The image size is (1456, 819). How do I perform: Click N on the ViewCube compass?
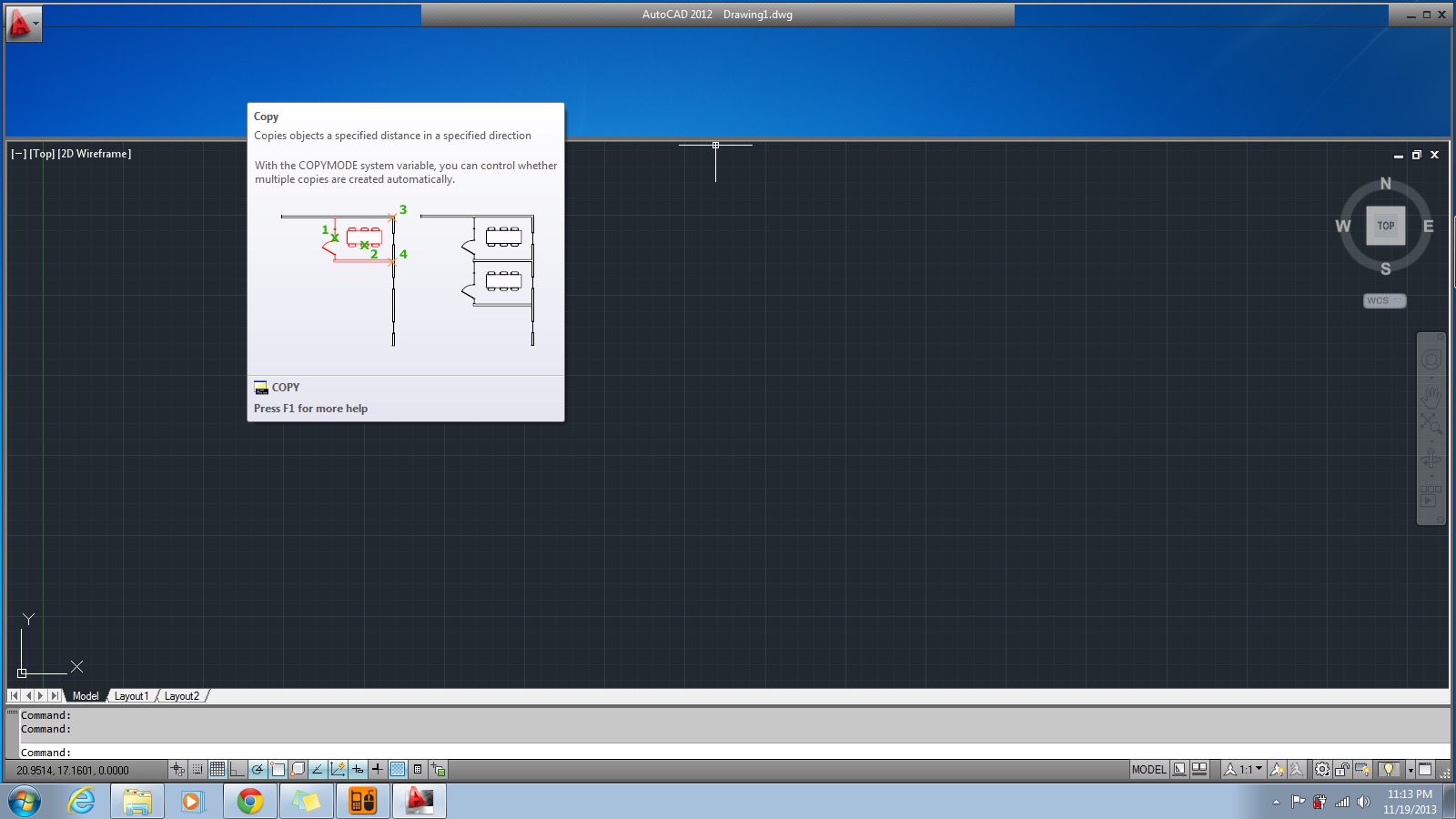pyautogui.click(x=1385, y=184)
